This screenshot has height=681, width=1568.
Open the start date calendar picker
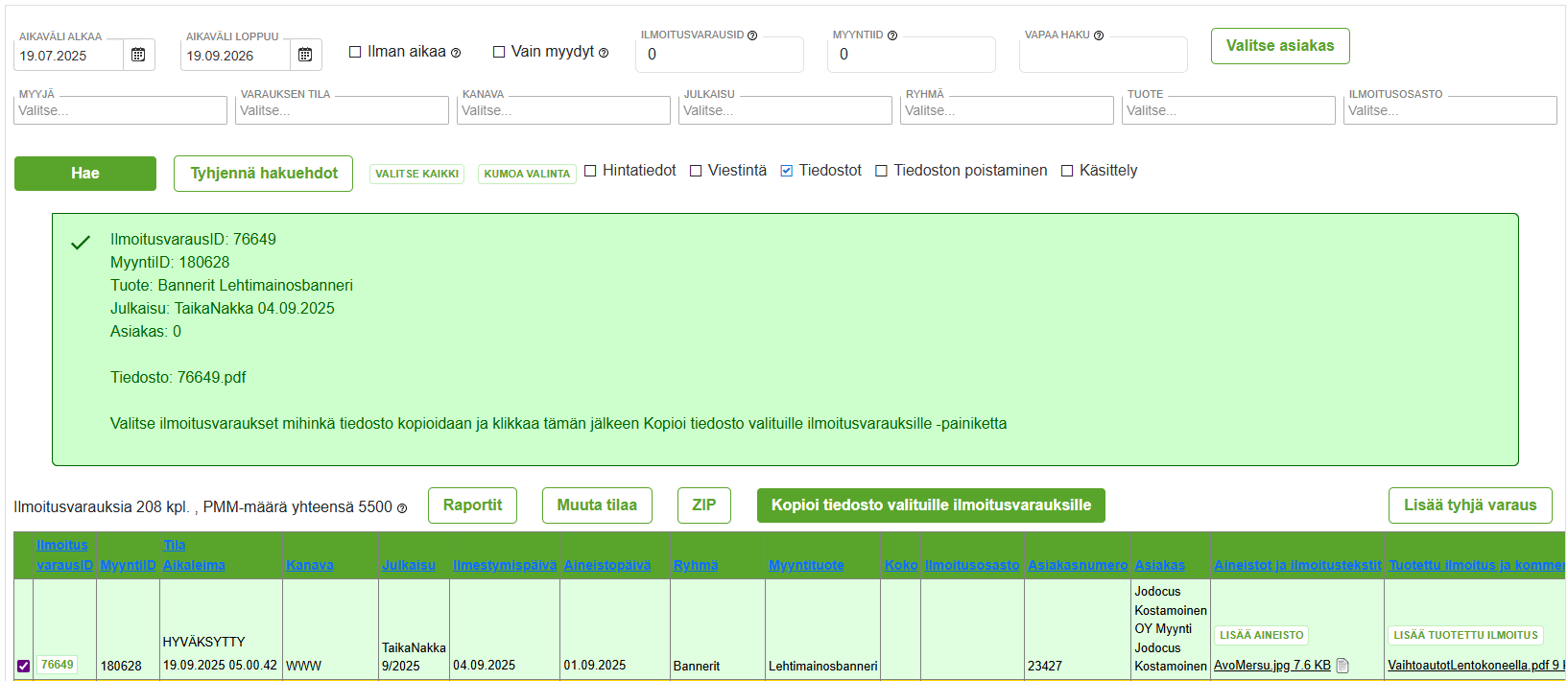[138, 55]
